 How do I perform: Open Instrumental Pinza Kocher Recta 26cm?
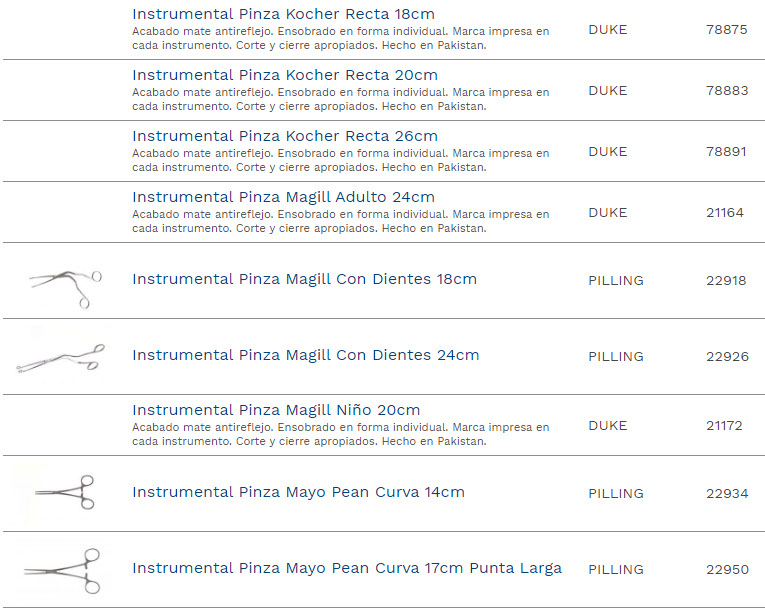pos(285,136)
